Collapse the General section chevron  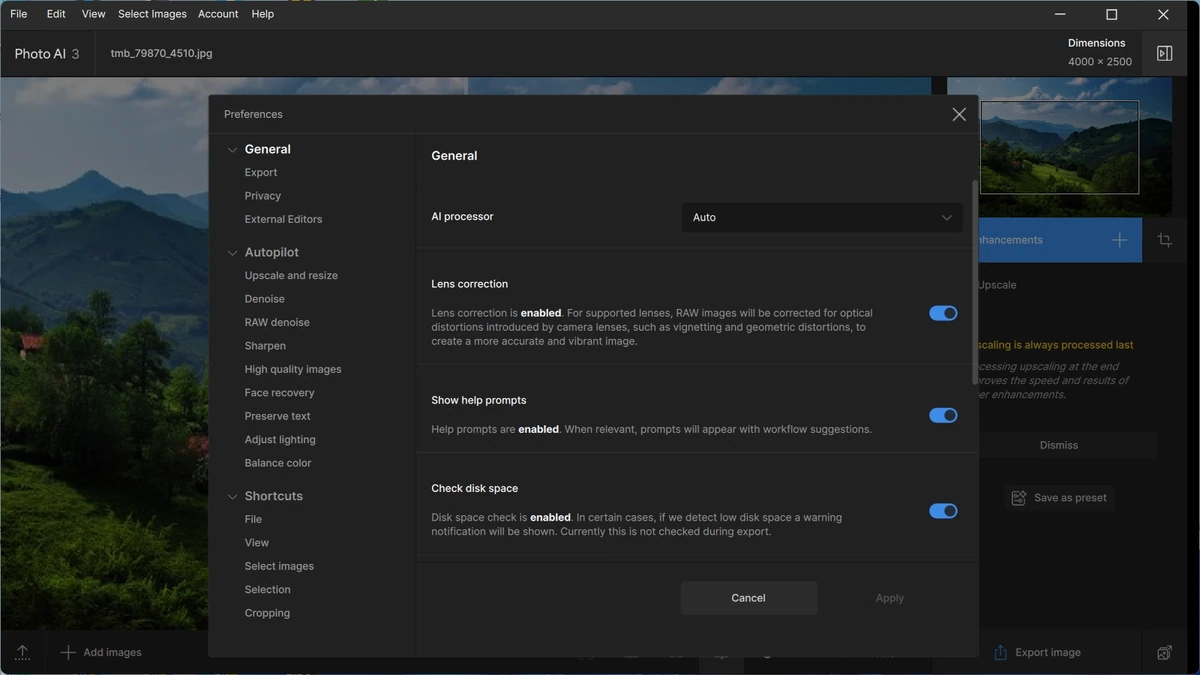click(232, 150)
